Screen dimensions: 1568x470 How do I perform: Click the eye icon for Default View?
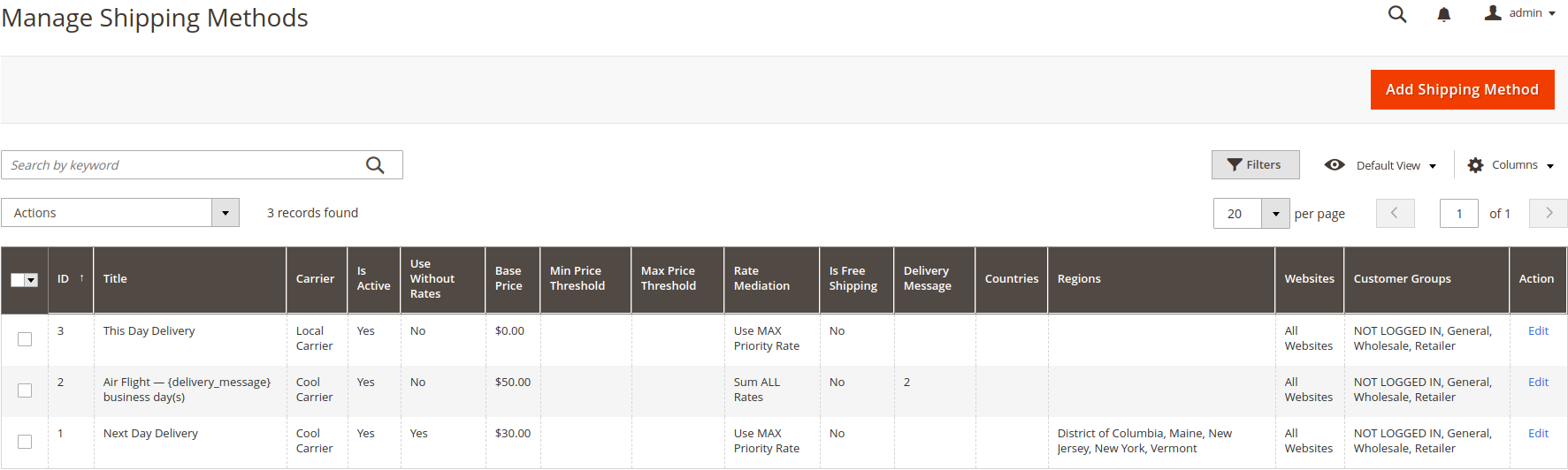click(1335, 165)
